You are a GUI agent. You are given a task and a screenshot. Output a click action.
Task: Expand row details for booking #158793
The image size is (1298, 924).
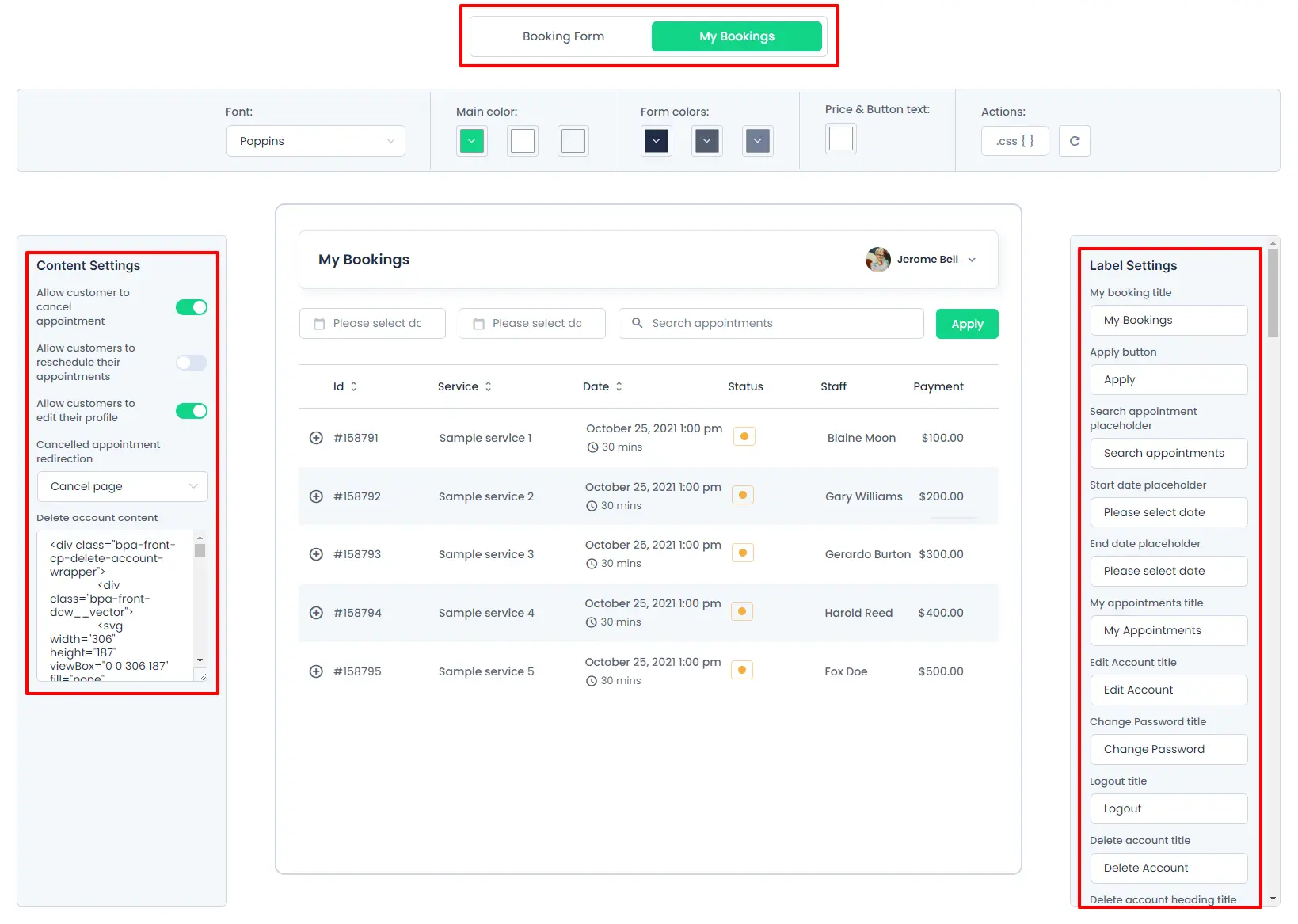pos(316,554)
